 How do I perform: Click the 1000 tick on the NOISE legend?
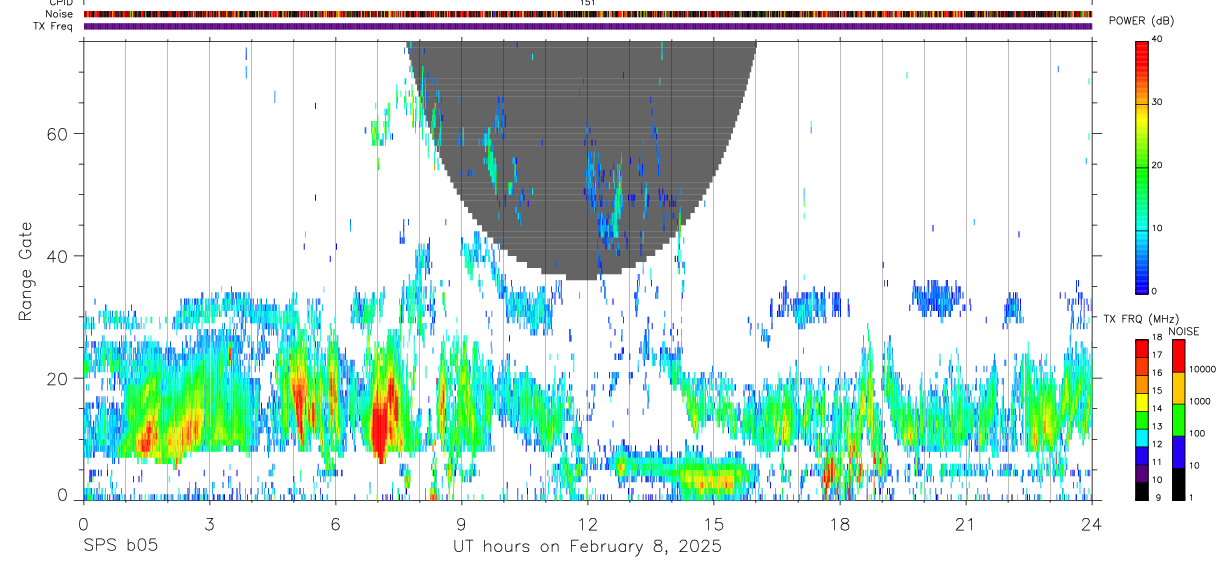[1200, 401]
